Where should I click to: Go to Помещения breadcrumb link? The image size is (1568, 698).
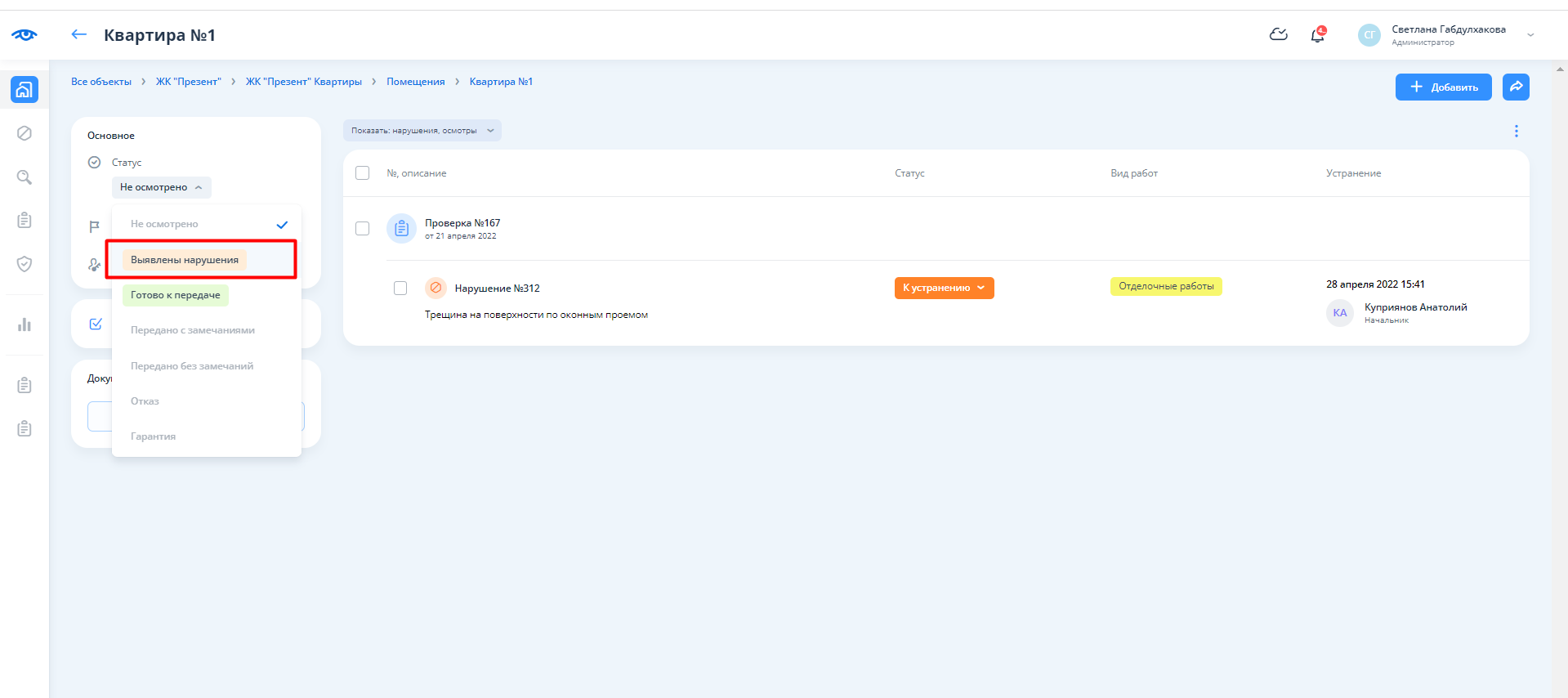pos(415,82)
